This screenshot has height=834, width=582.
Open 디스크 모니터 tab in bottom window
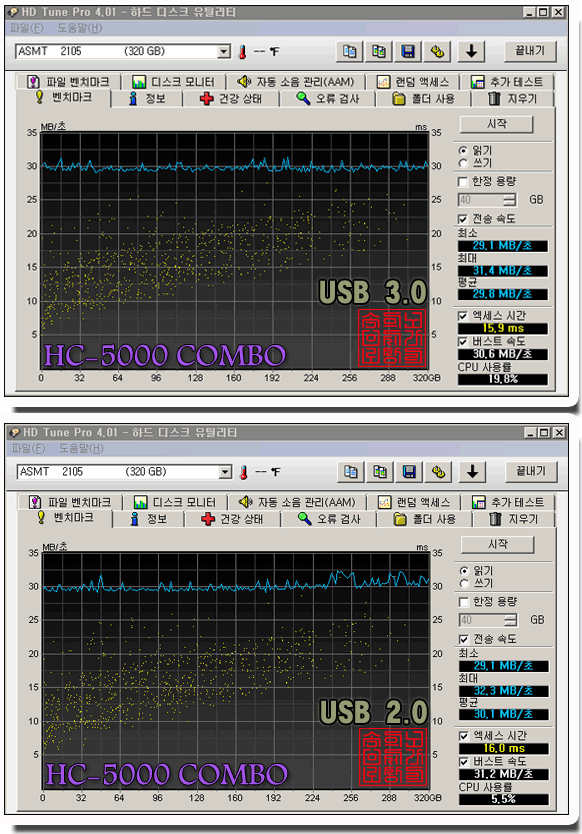(175, 502)
